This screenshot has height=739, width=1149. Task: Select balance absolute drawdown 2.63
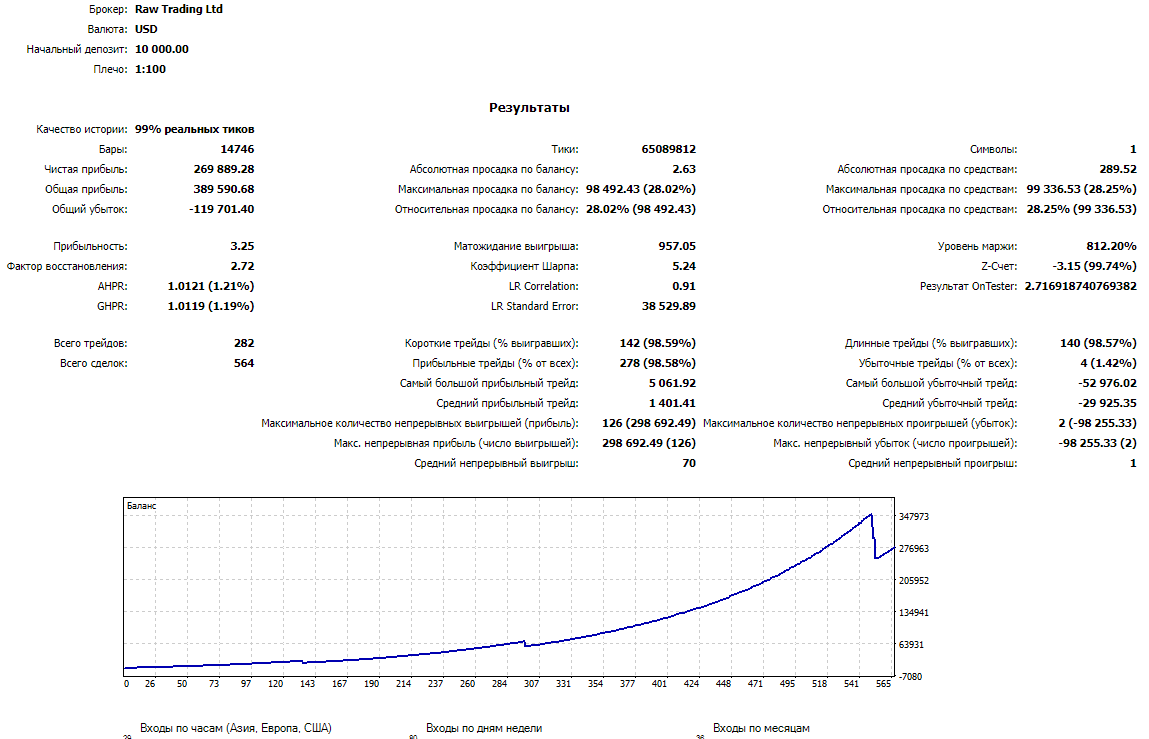pos(684,169)
